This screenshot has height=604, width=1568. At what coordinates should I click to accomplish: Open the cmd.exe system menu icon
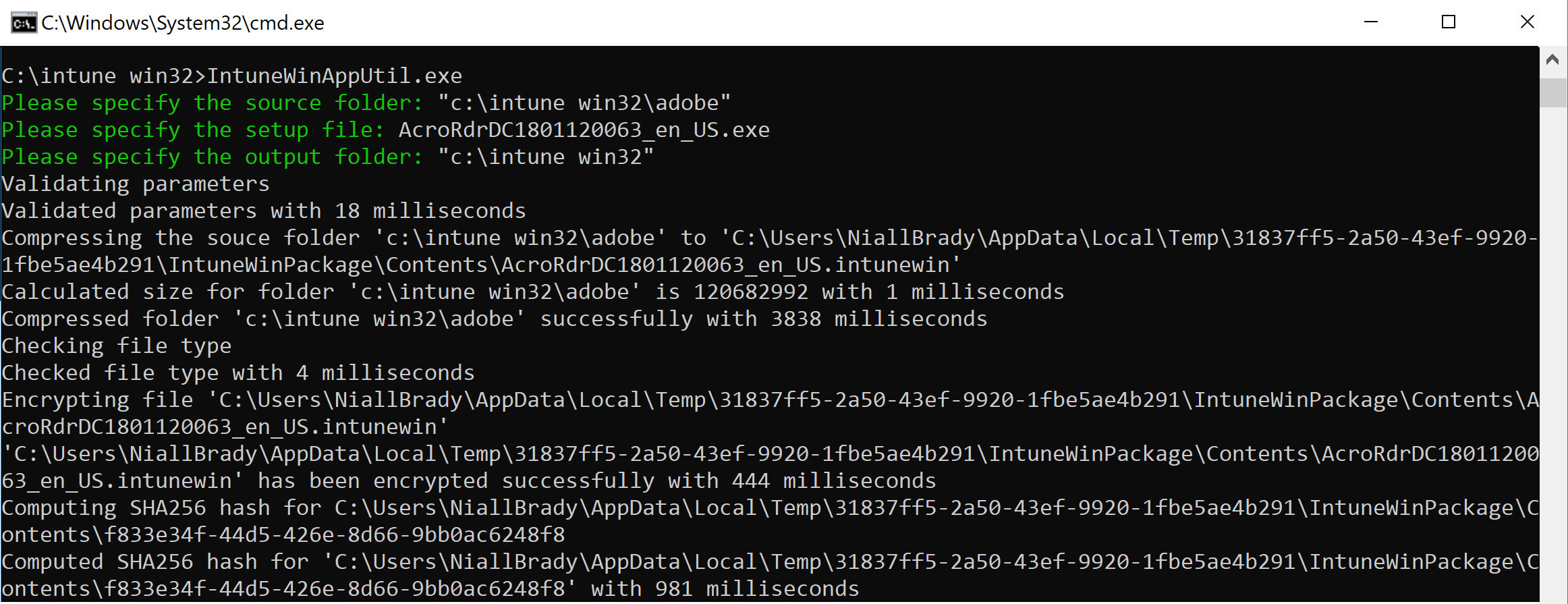coord(24,23)
